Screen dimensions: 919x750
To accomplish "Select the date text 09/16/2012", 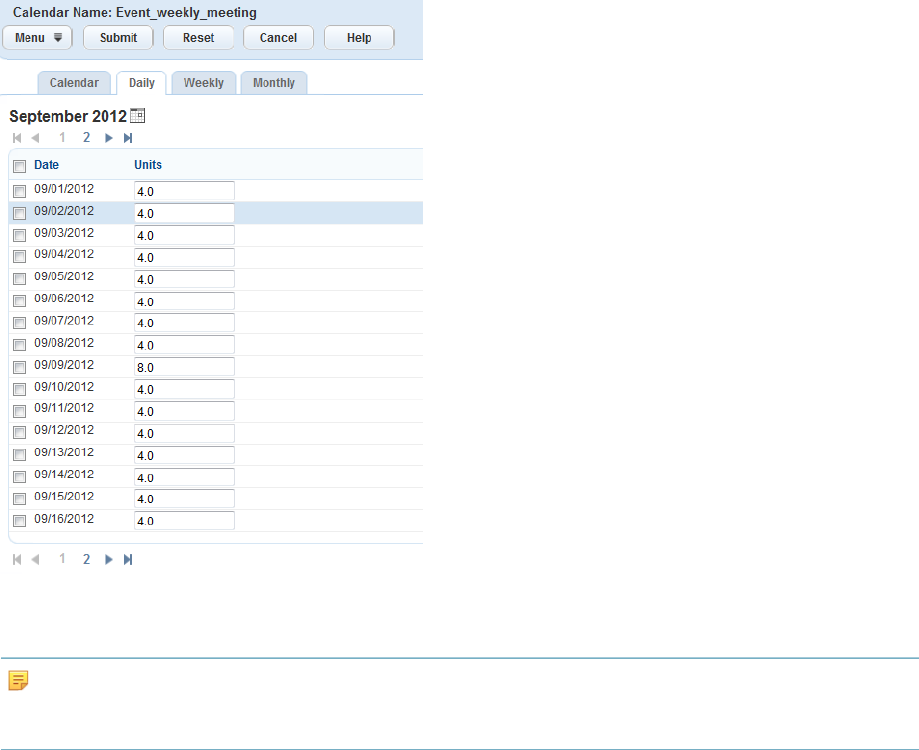I will tap(64, 519).
